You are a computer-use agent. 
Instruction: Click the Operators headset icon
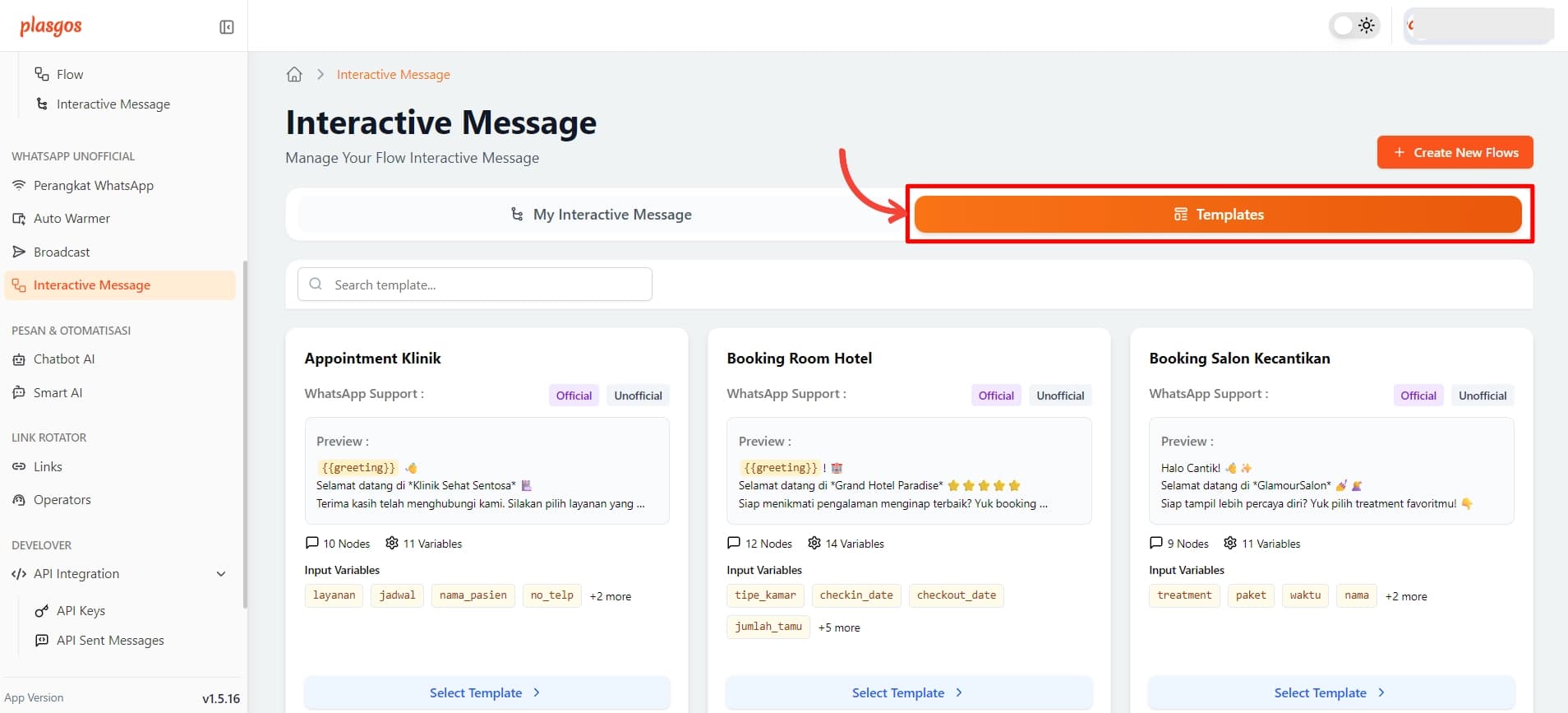(x=19, y=500)
